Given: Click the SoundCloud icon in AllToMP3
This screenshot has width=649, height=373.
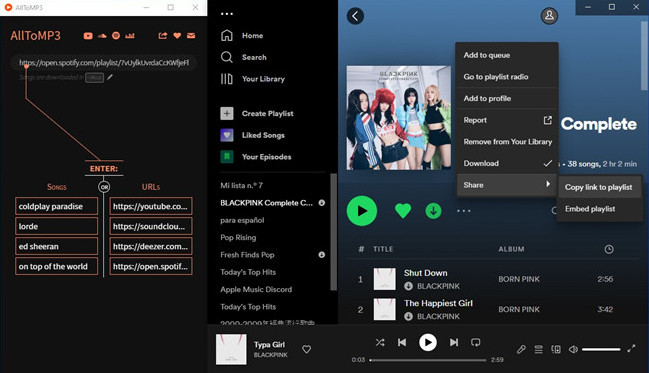Looking at the screenshot, I should click(x=102, y=36).
